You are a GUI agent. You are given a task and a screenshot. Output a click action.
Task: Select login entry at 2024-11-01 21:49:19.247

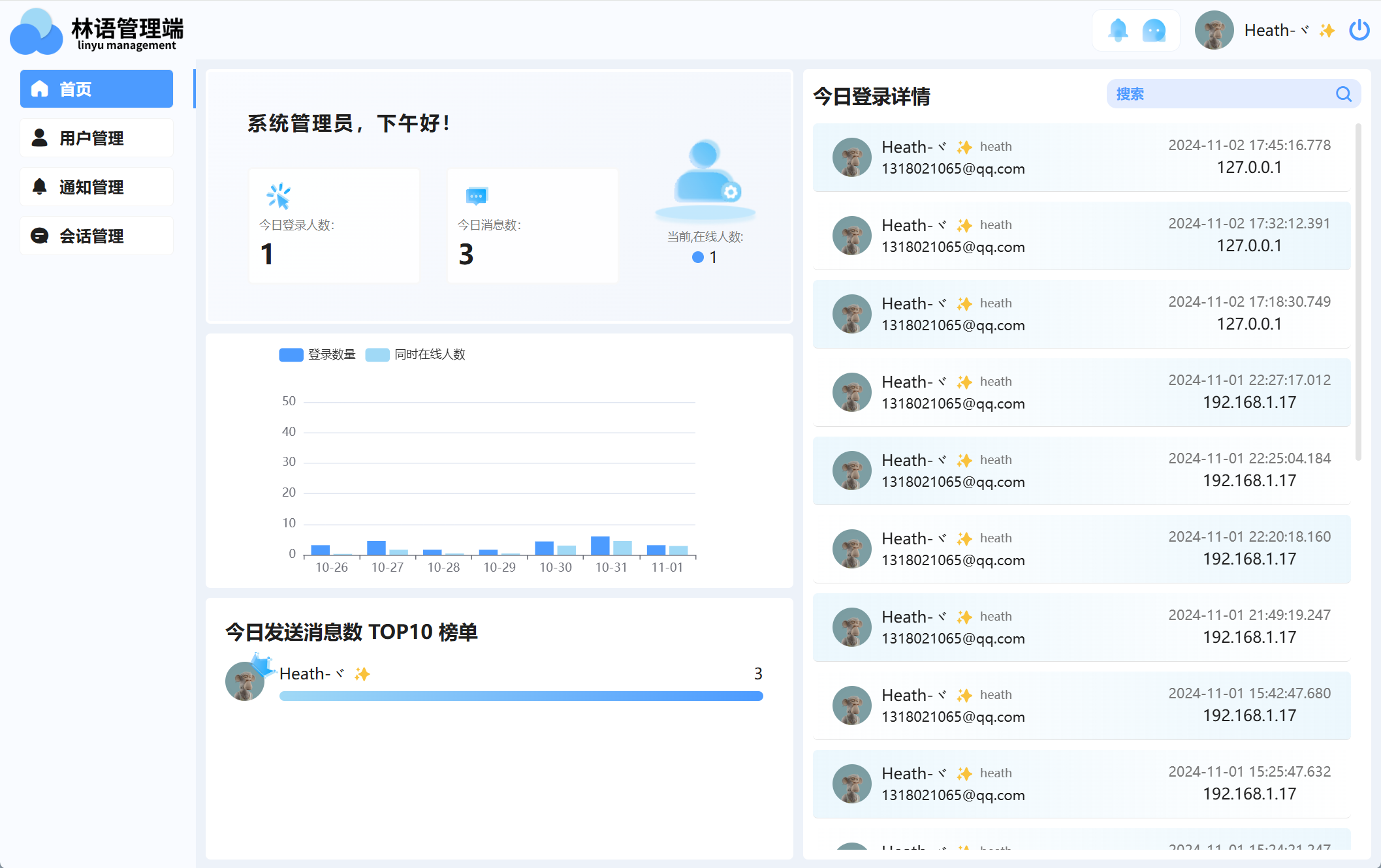click(1081, 627)
